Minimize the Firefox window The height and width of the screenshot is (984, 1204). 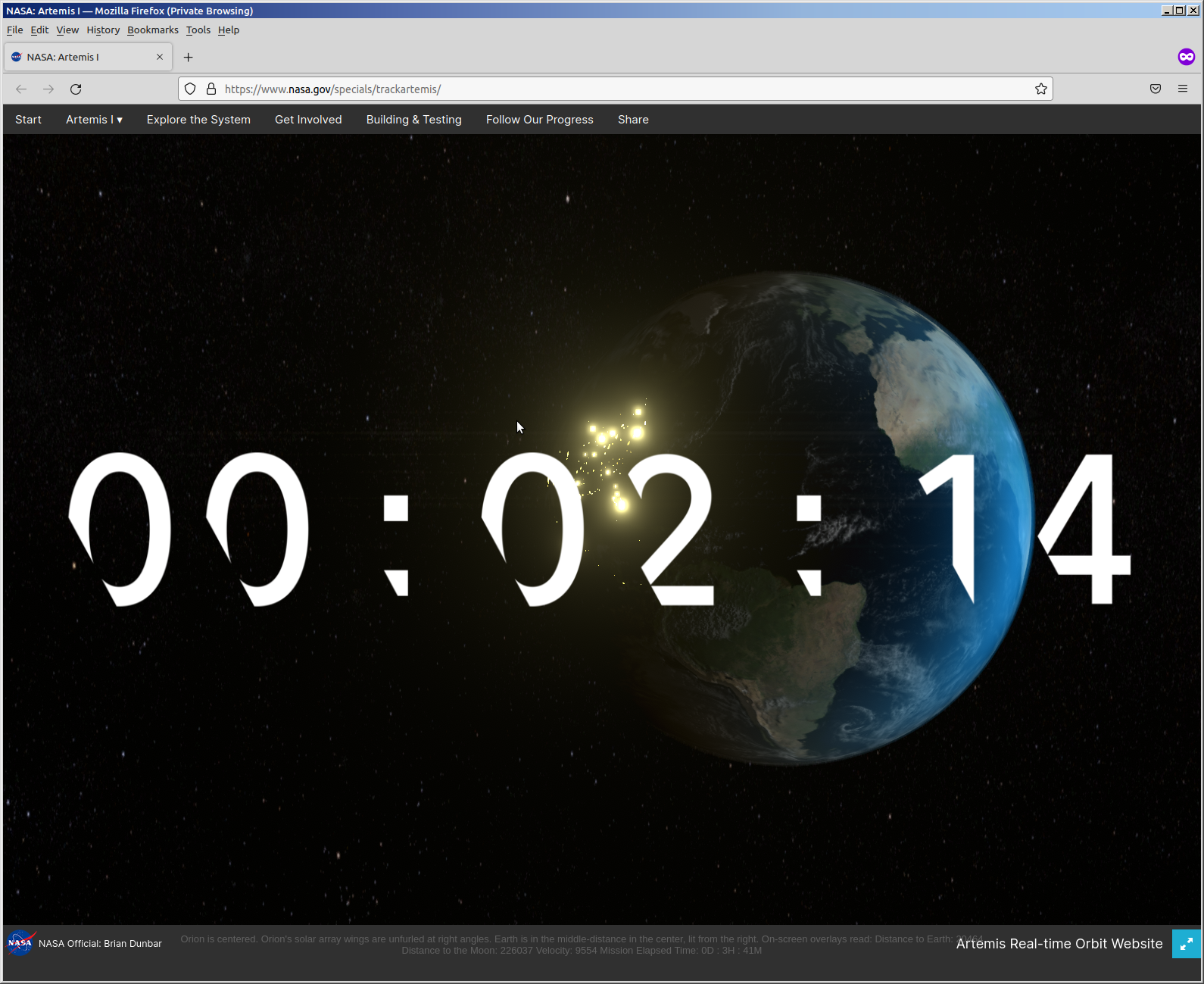click(x=1167, y=11)
